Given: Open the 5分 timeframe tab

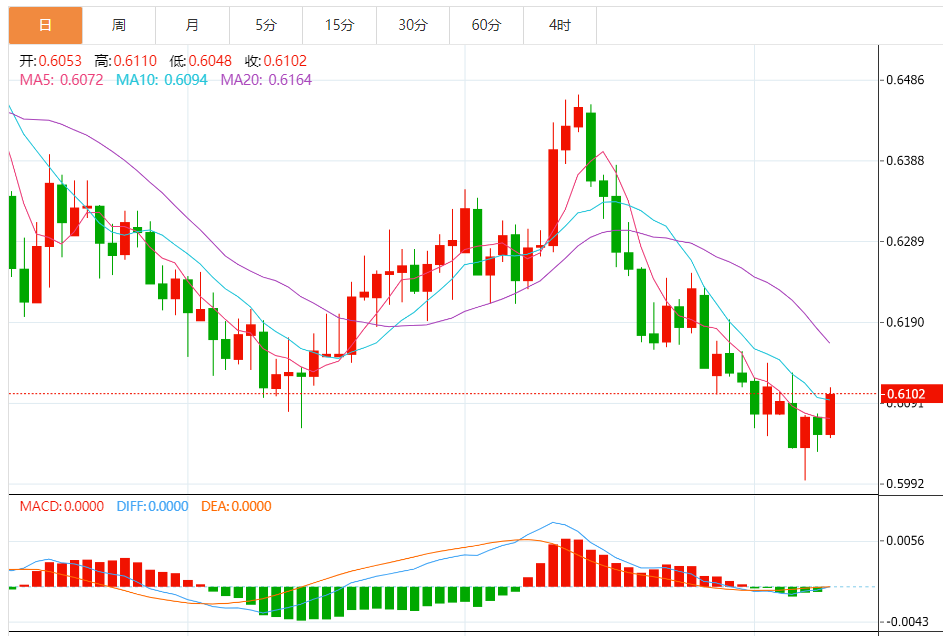Looking at the screenshot, I should 265,25.
